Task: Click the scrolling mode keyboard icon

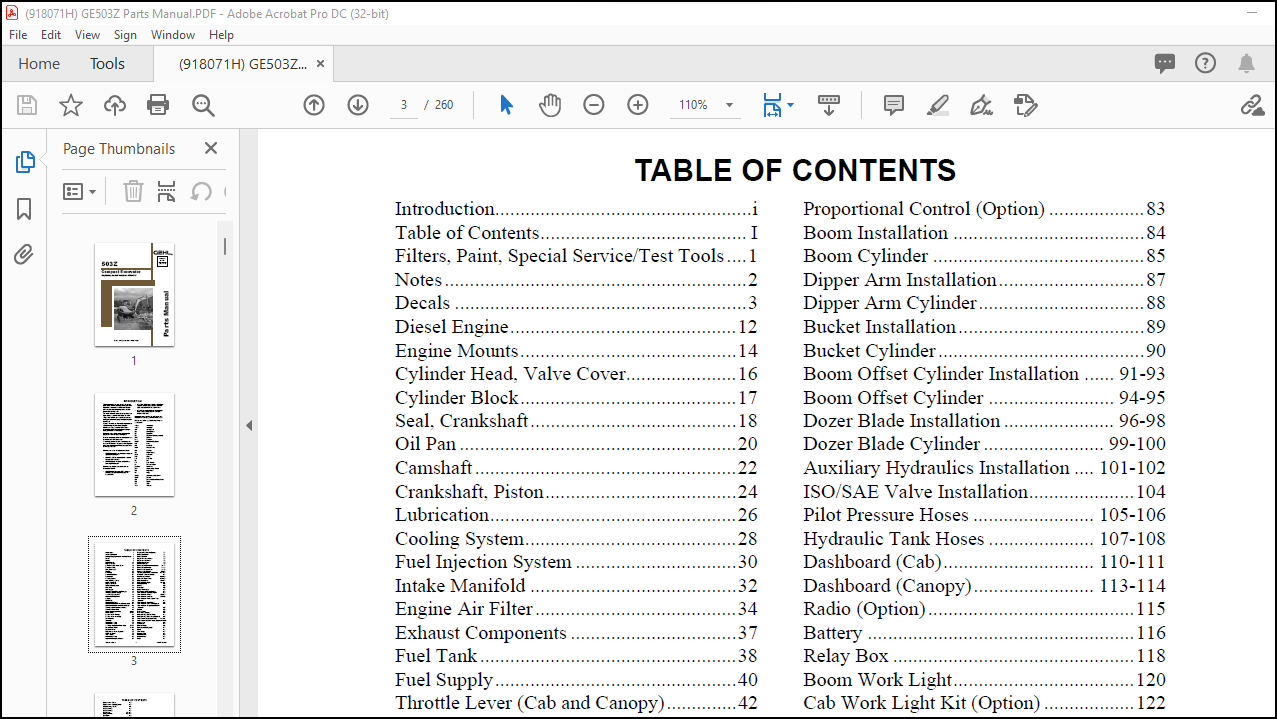Action: point(829,105)
